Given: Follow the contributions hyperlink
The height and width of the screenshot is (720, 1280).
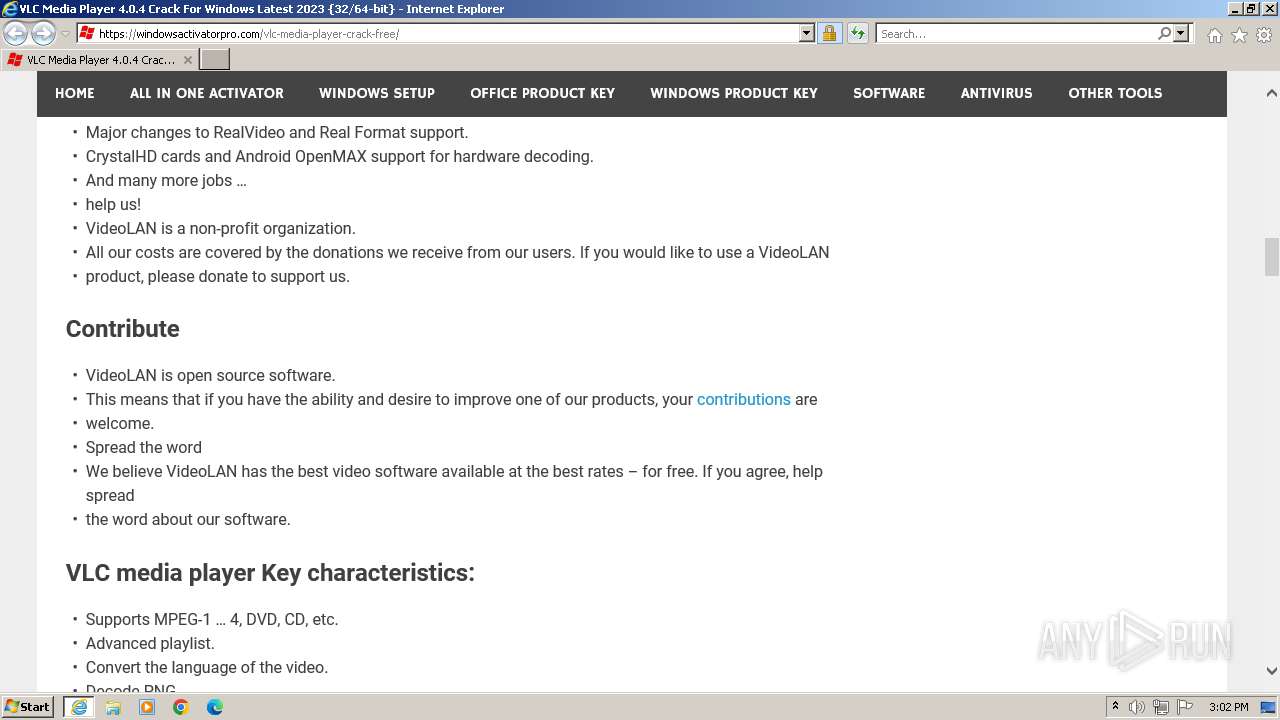Looking at the screenshot, I should (744, 399).
